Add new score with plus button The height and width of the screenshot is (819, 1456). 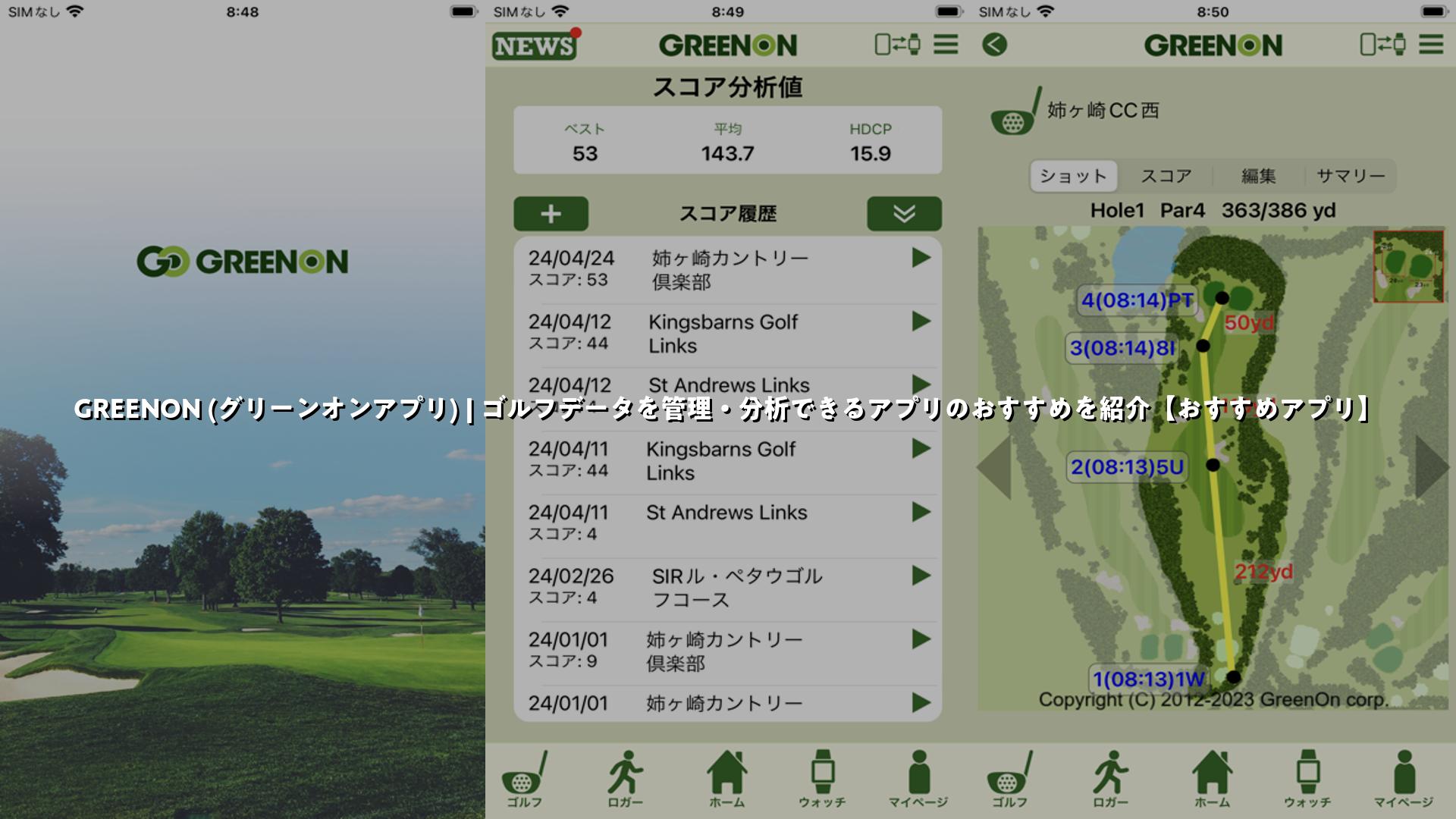(x=551, y=214)
